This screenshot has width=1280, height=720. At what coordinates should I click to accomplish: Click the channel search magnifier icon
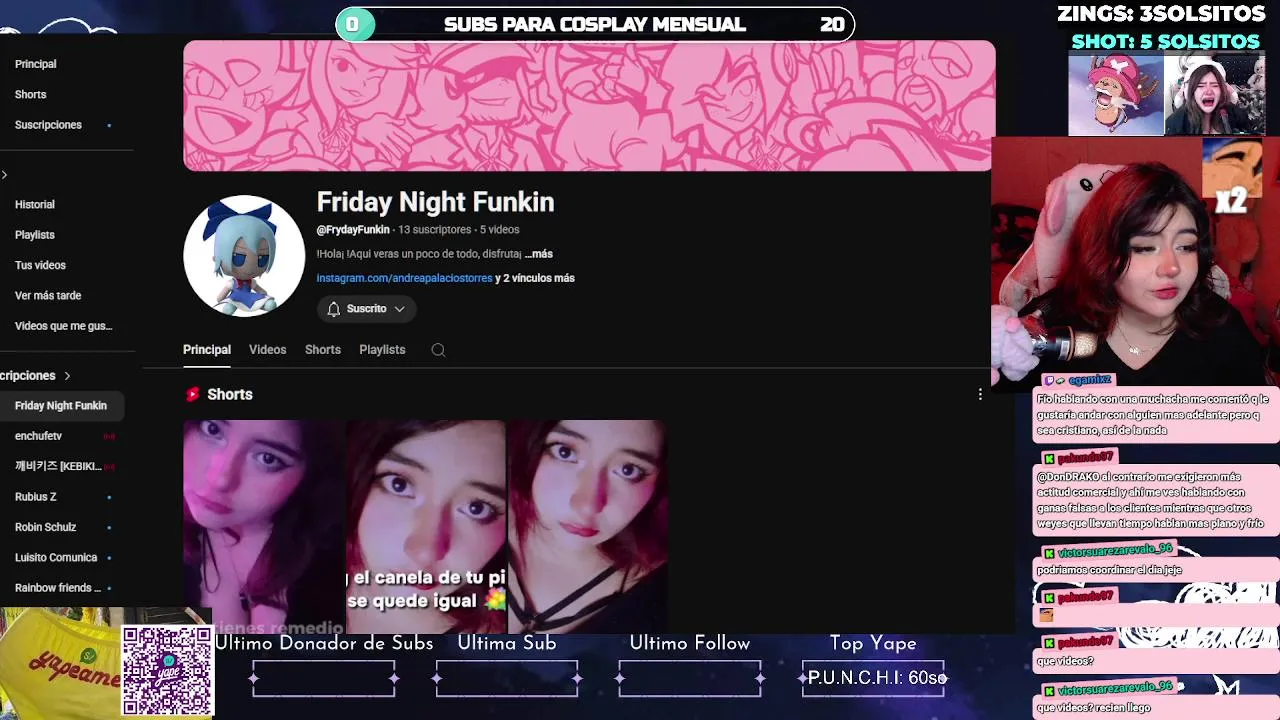(x=438, y=350)
